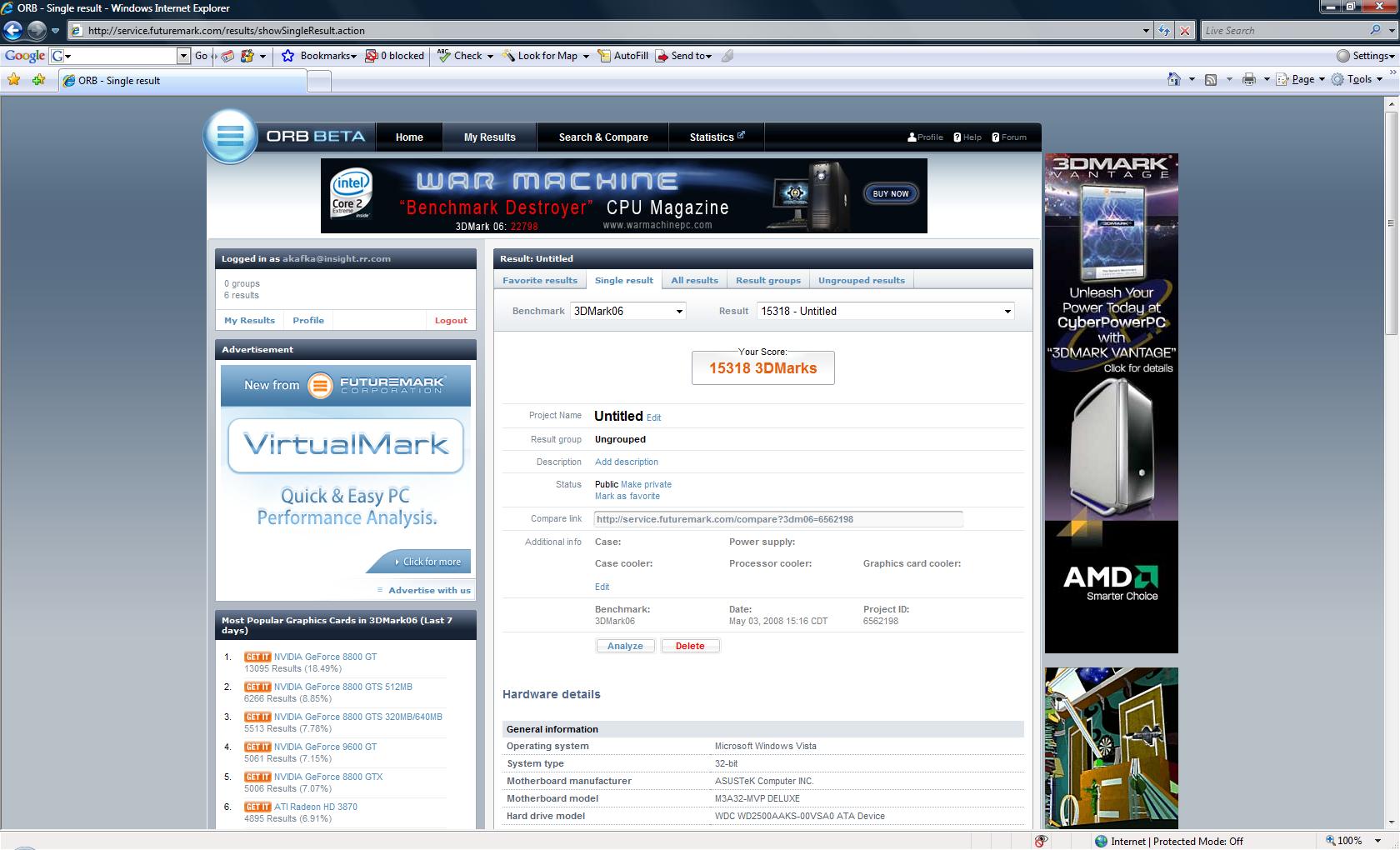Open the My Results navigation item
Image resolution: width=1400 pixels, height=850 pixels.
pos(490,137)
